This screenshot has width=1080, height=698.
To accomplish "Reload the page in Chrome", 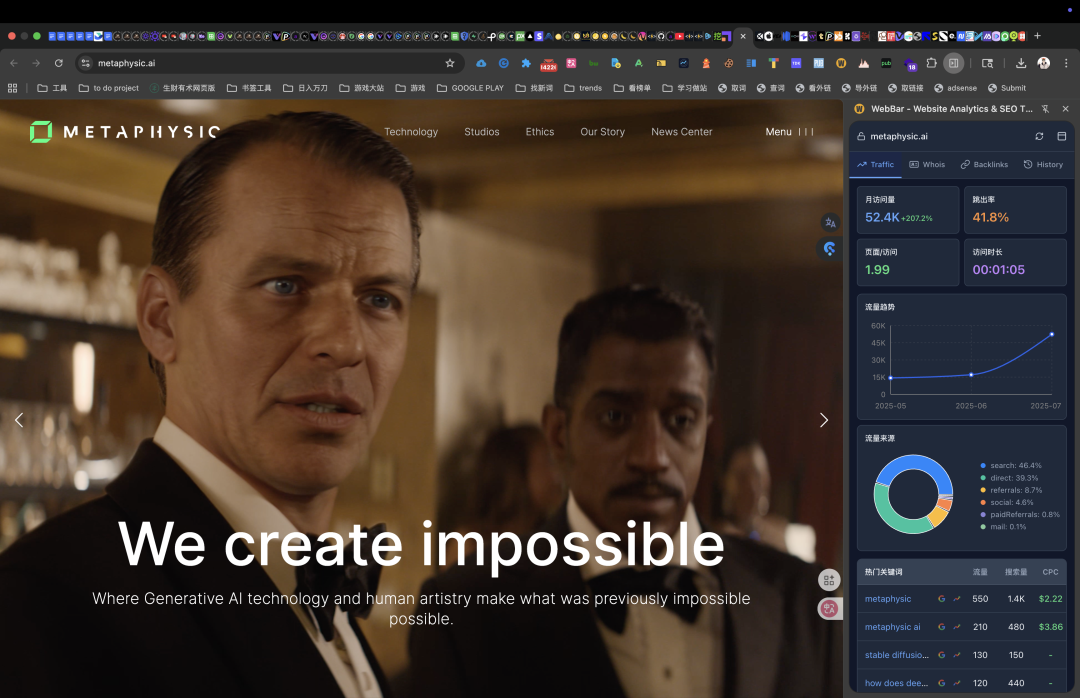I will [x=59, y=63].
